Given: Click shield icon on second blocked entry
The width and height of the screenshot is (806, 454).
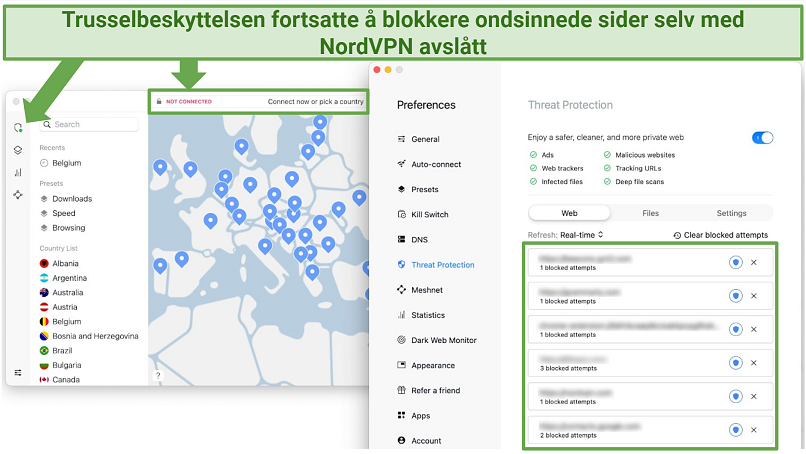Looking at the screenshot, I should click(736, 296).
